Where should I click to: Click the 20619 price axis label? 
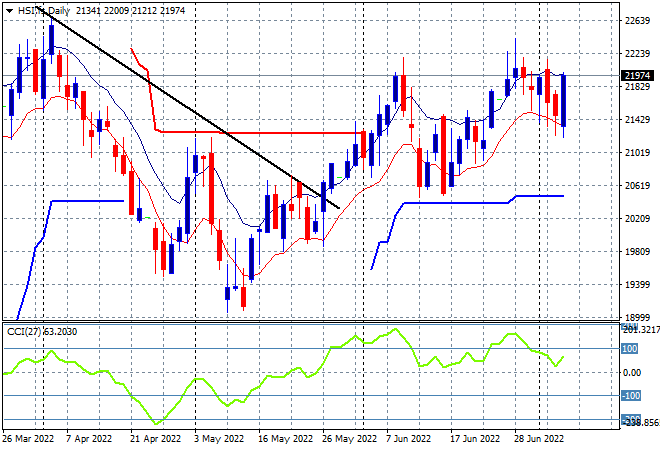click(x=637, y=186)
